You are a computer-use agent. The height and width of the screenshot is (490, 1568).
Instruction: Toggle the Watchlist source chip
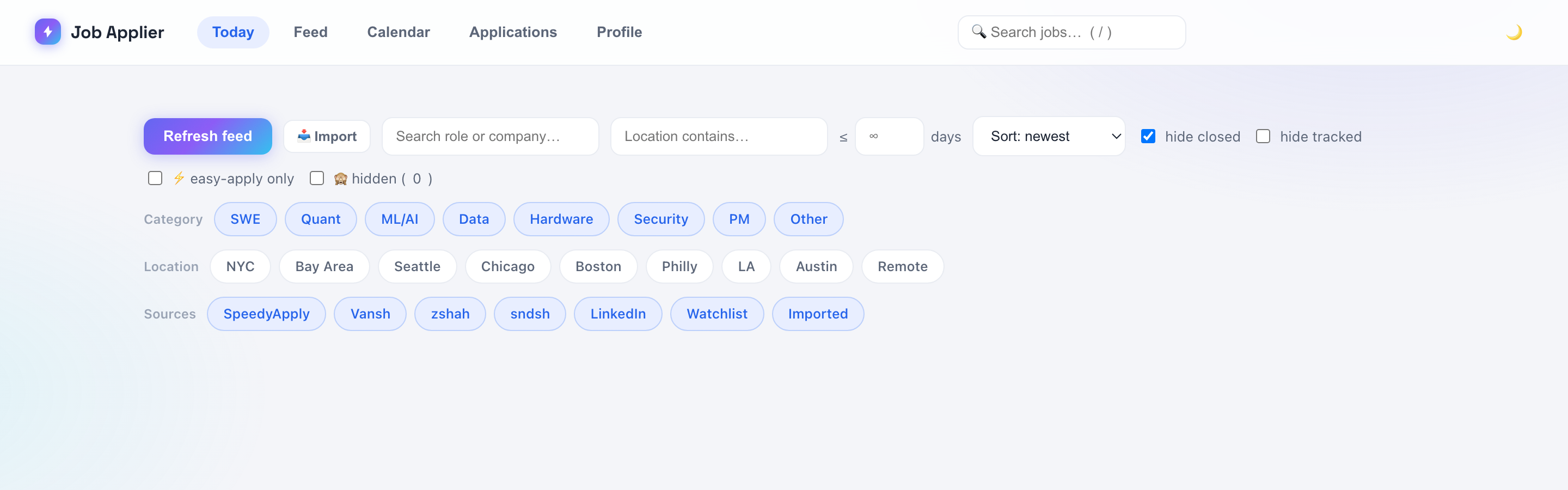pos(717,314)
